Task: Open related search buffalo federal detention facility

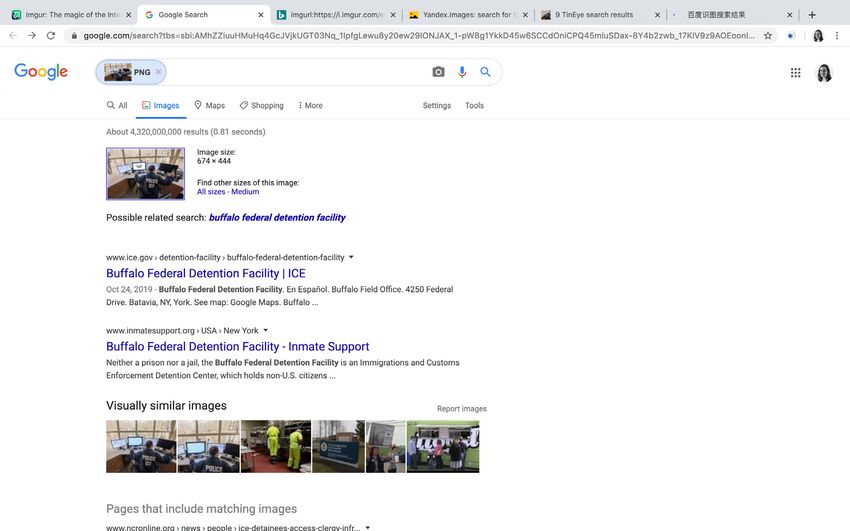Action: (x=277, y=218)
